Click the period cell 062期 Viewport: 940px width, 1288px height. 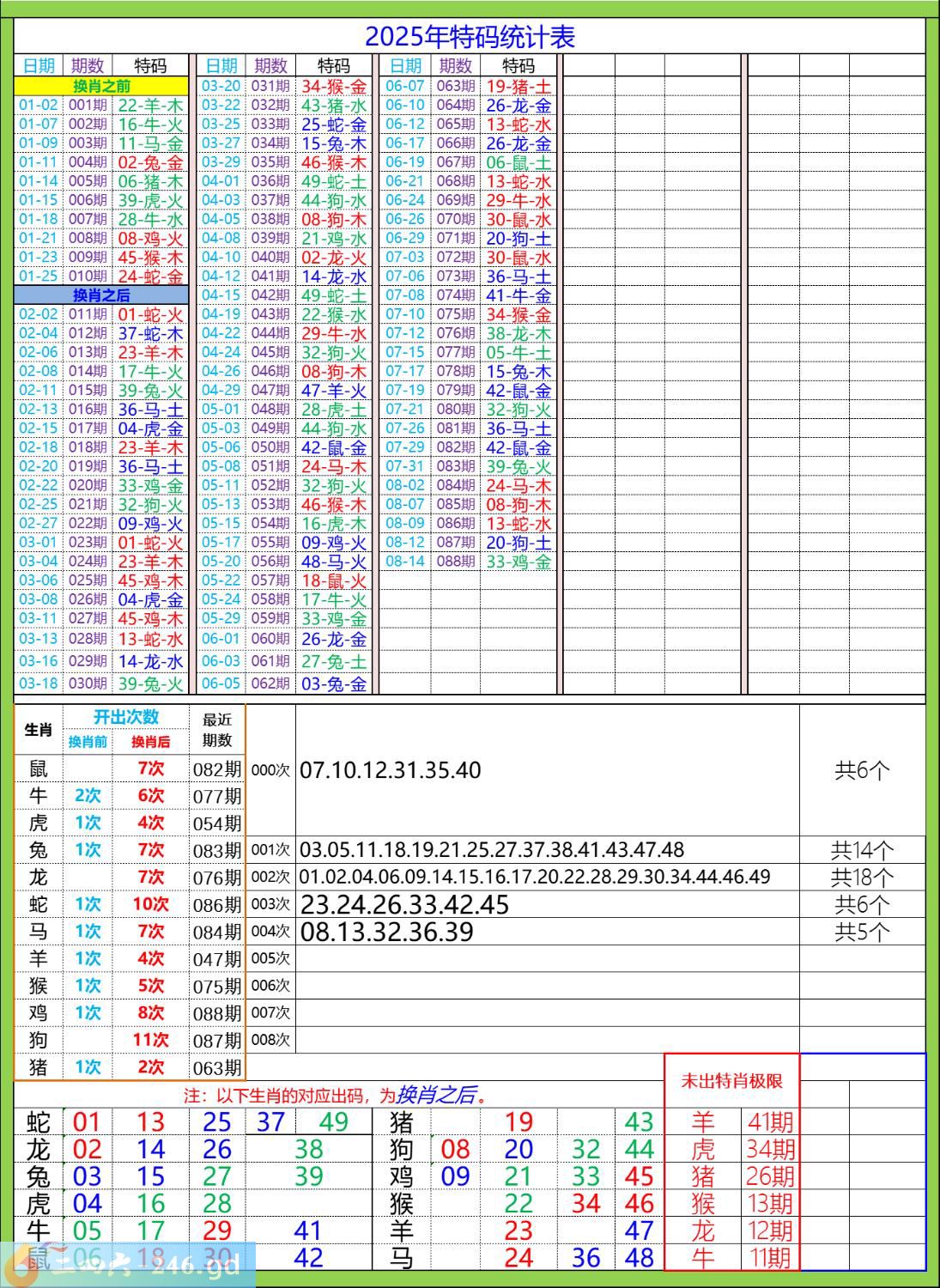pos(270,683)
